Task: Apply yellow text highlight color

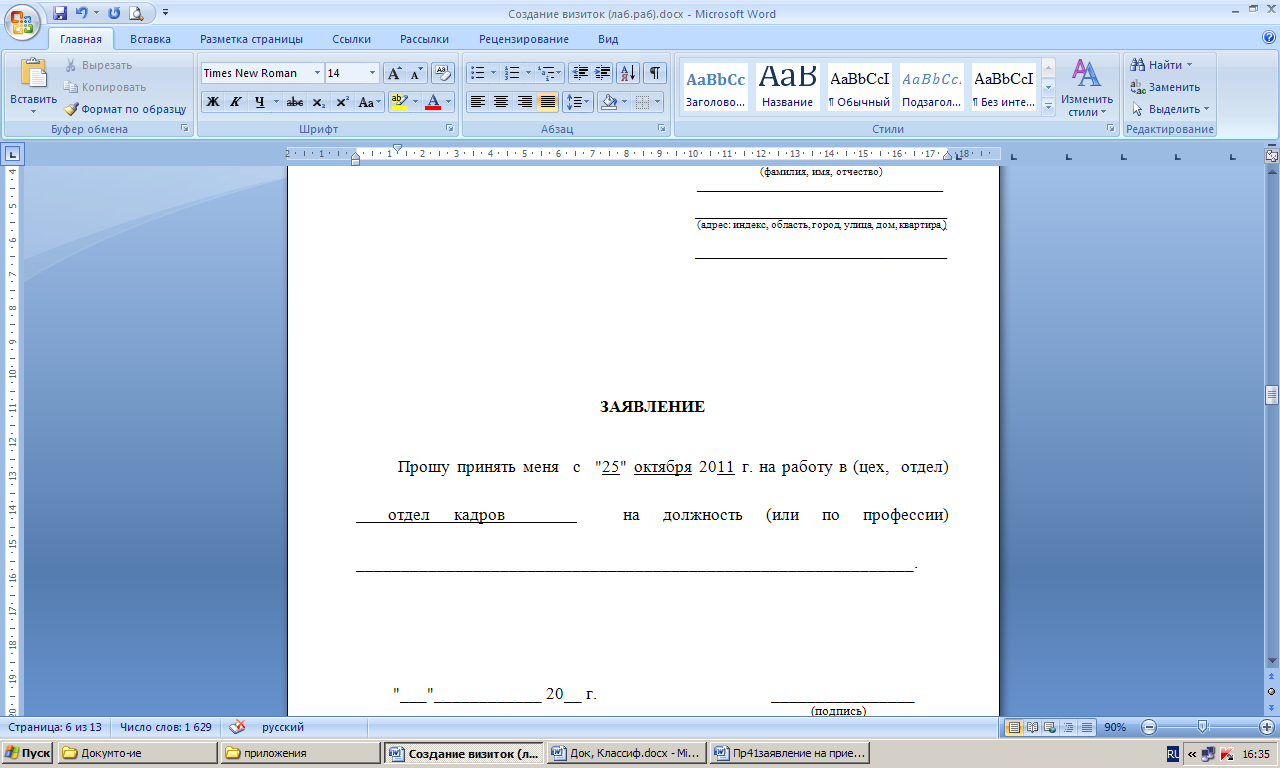Action: click(x=398, y=102)
